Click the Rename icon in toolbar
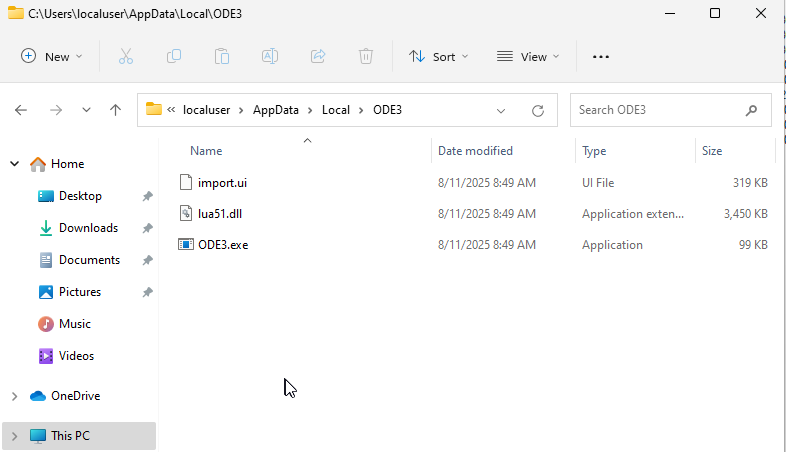This screenshot has height=452, width=786. coord(270,57)
